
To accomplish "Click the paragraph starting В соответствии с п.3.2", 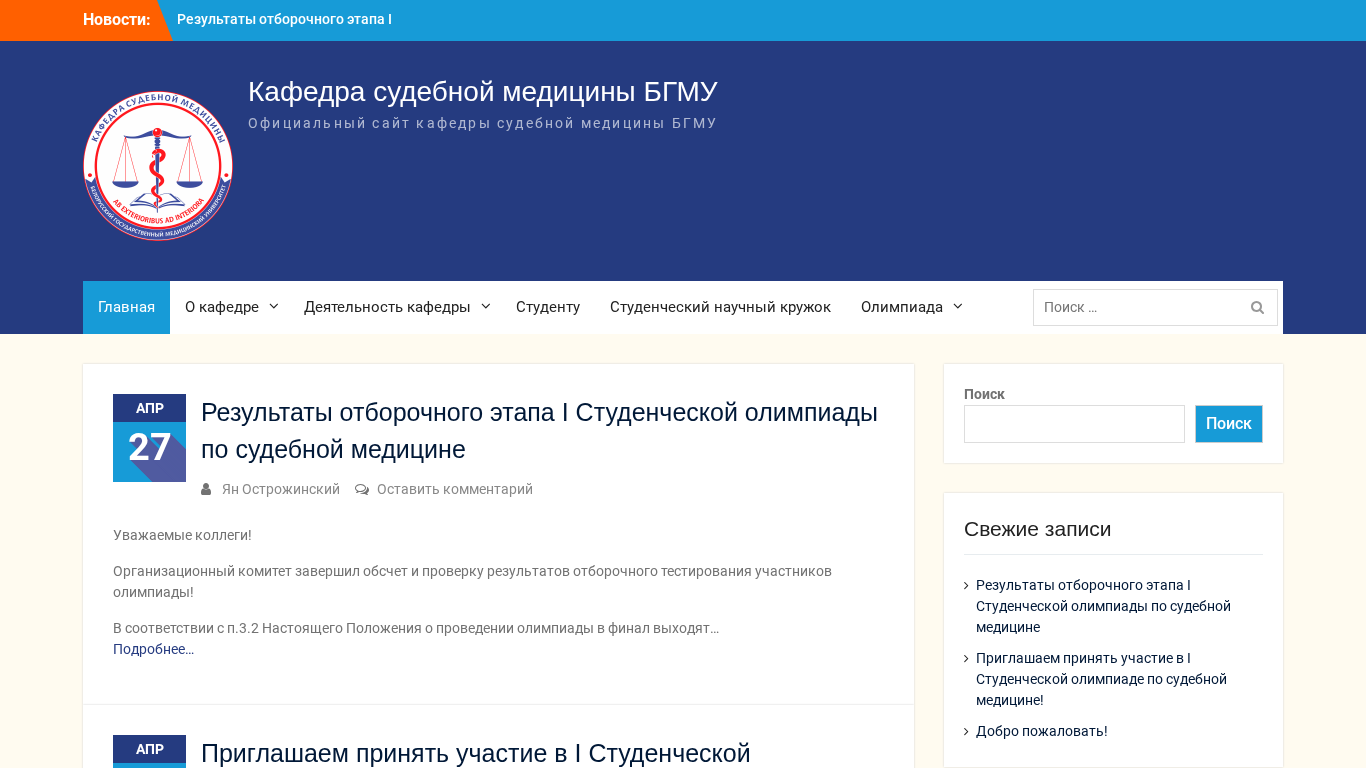I will point(416,628).
